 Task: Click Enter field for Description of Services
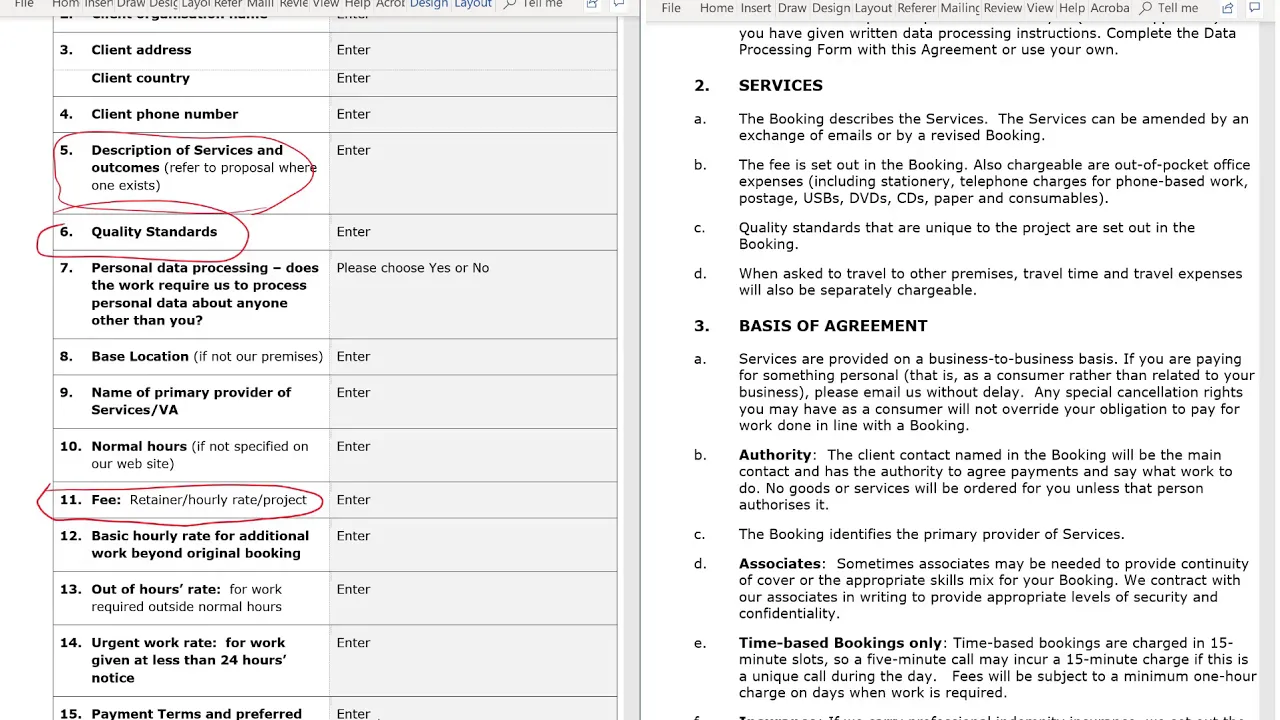(473, 172)
